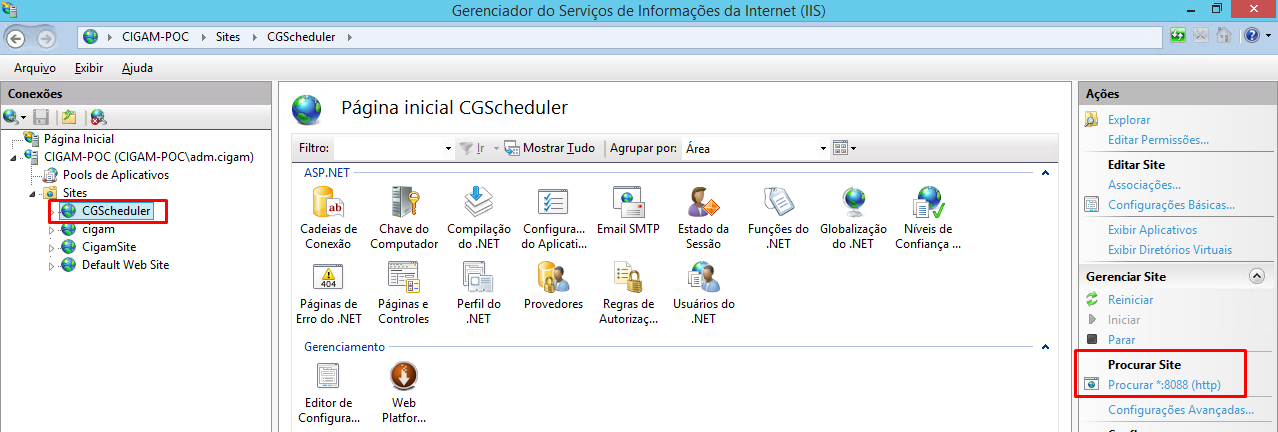Expand the CigamSite tree node
The width and height of the screenshot is (1278, 432).
click(53, 247)
